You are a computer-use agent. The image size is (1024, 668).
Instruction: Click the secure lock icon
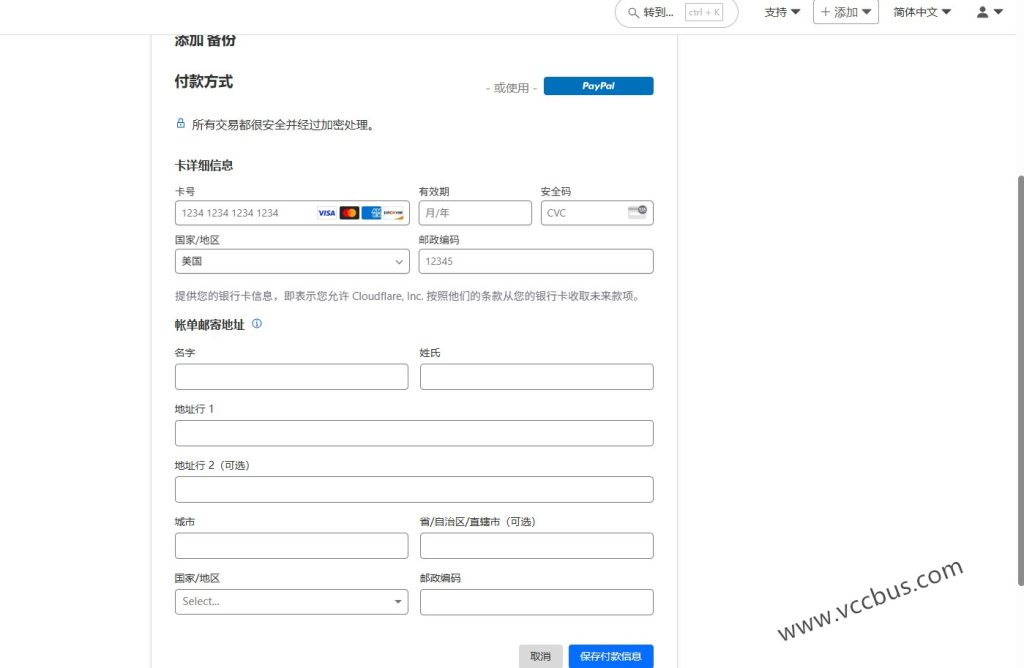(x=181, y=124)
